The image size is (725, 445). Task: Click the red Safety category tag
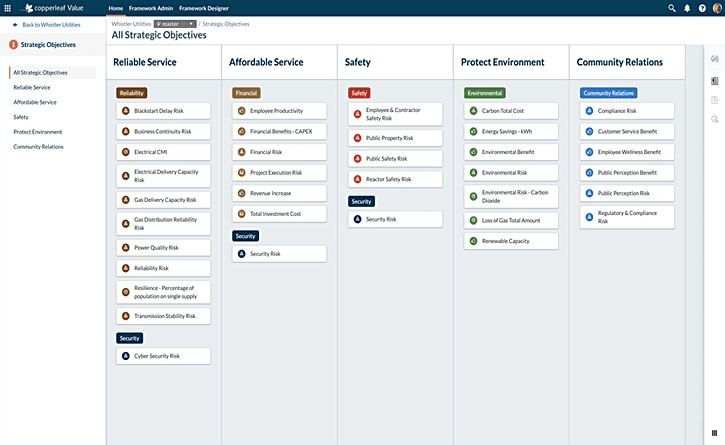click(x=359, y=93)
